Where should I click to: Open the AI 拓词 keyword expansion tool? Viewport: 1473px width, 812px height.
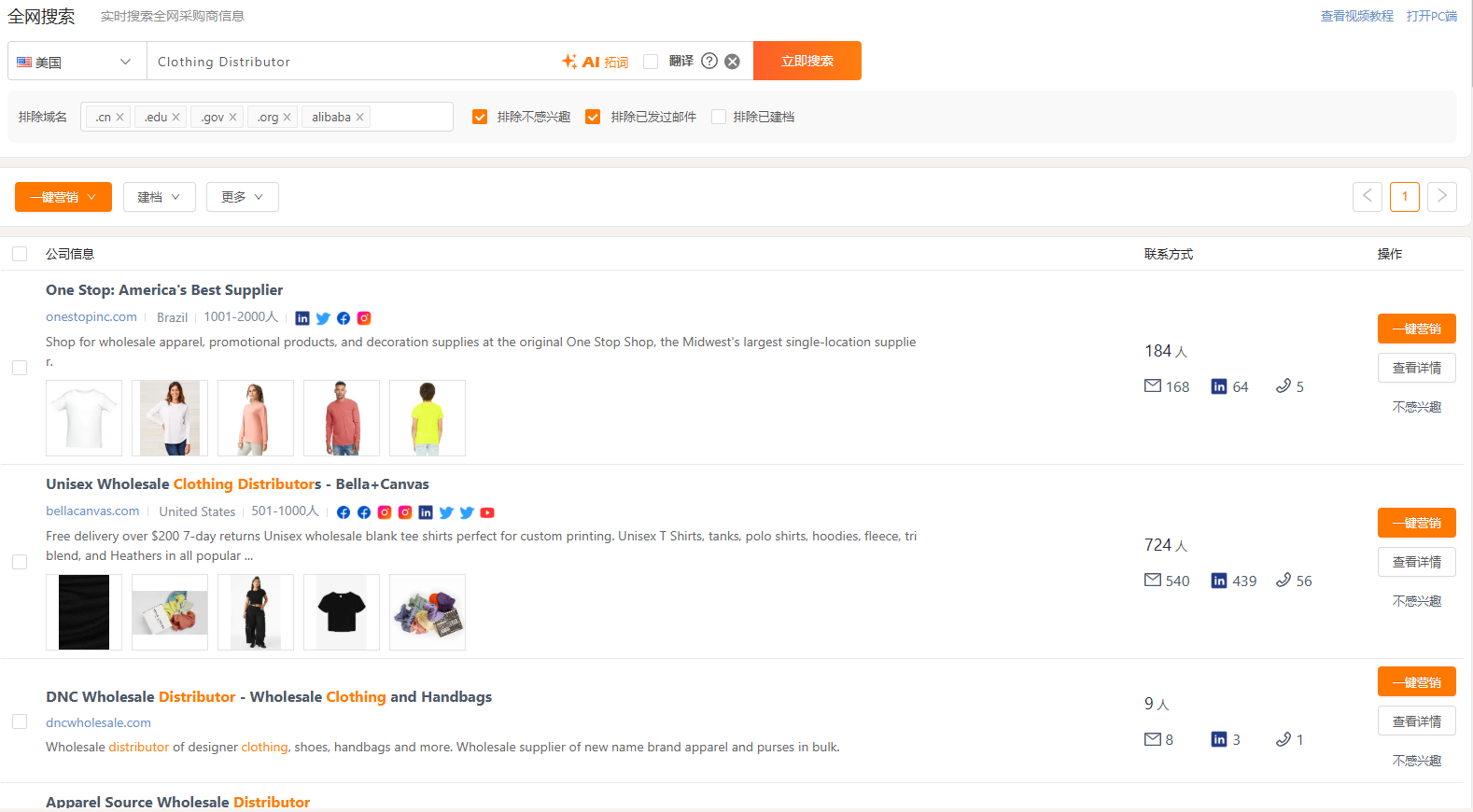(595, 62)
